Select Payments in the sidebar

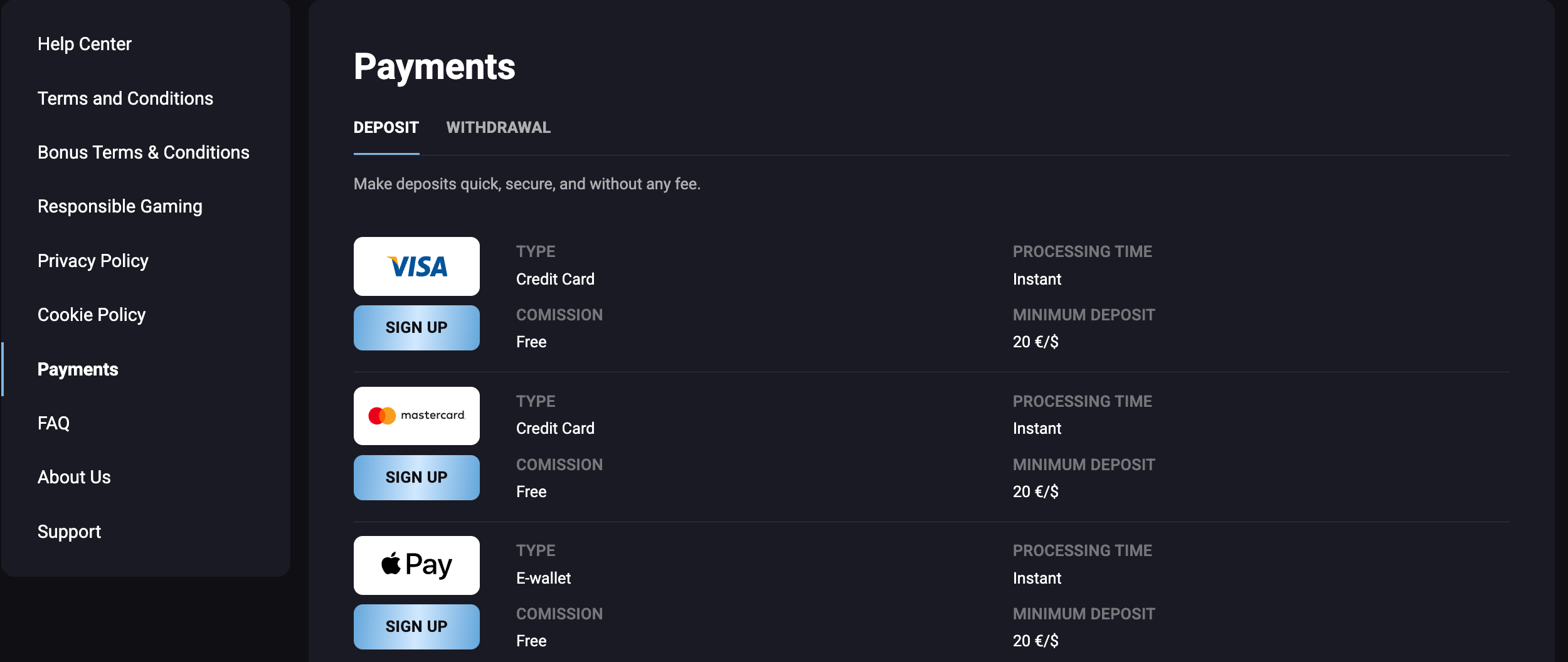pos(78,369)
